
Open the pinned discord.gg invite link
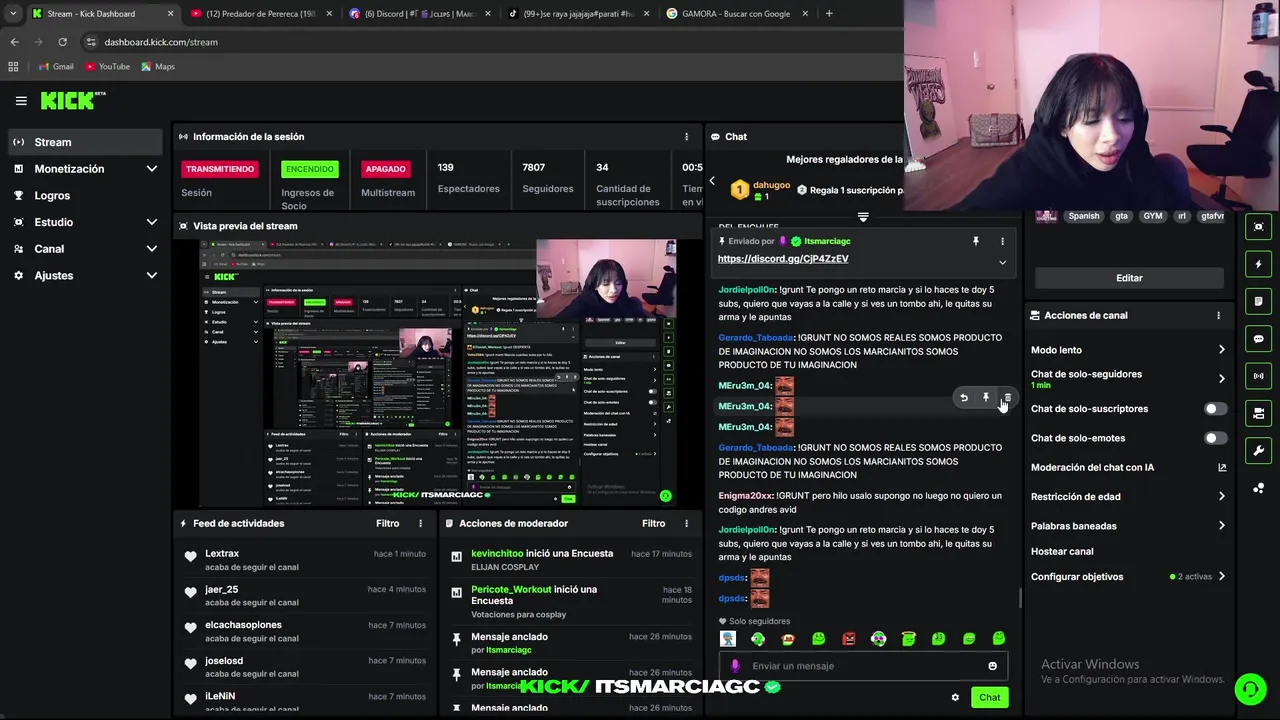coord(783,259)
